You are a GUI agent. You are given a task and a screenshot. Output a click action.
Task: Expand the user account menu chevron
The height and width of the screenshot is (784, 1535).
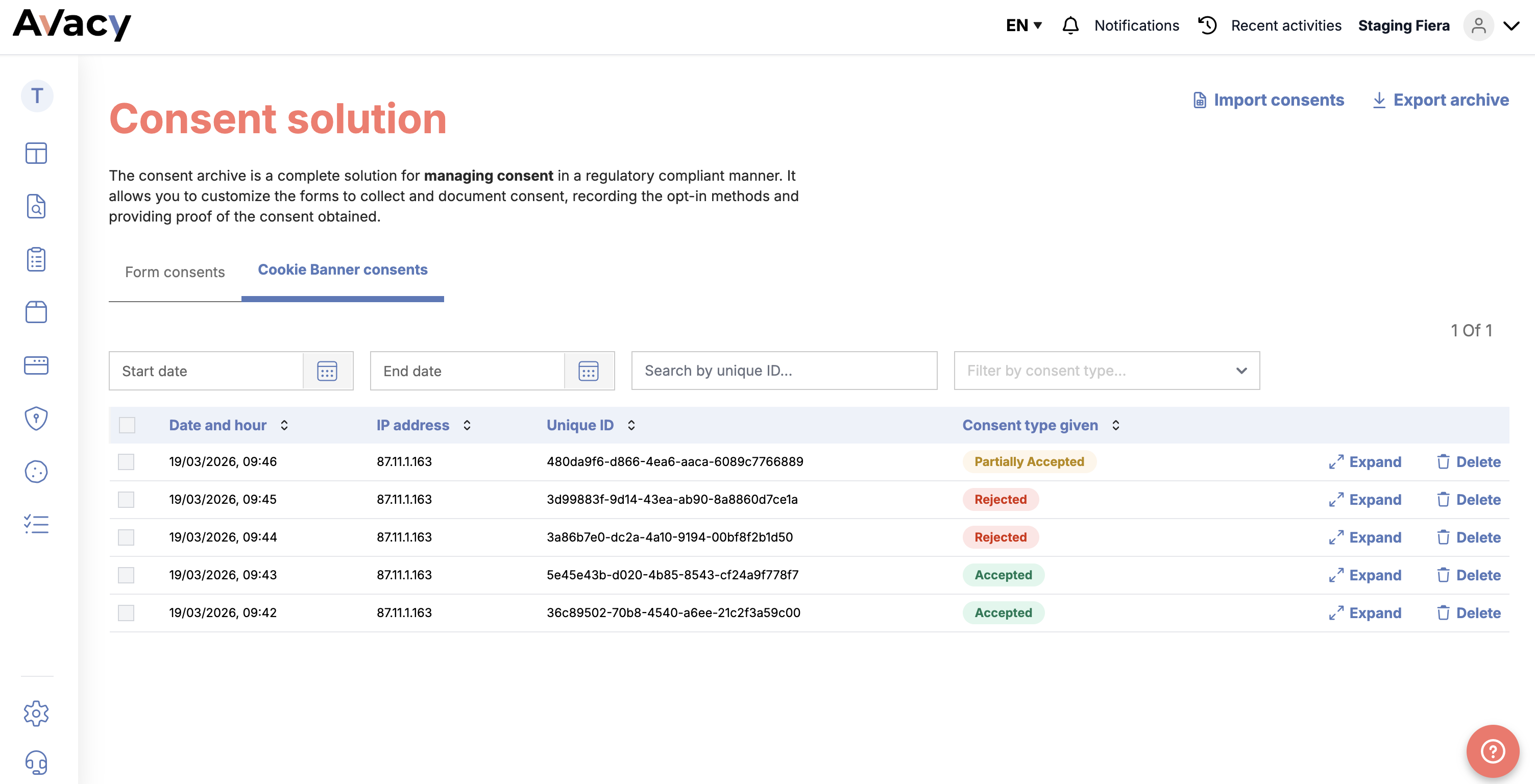tap(1511, 26)
